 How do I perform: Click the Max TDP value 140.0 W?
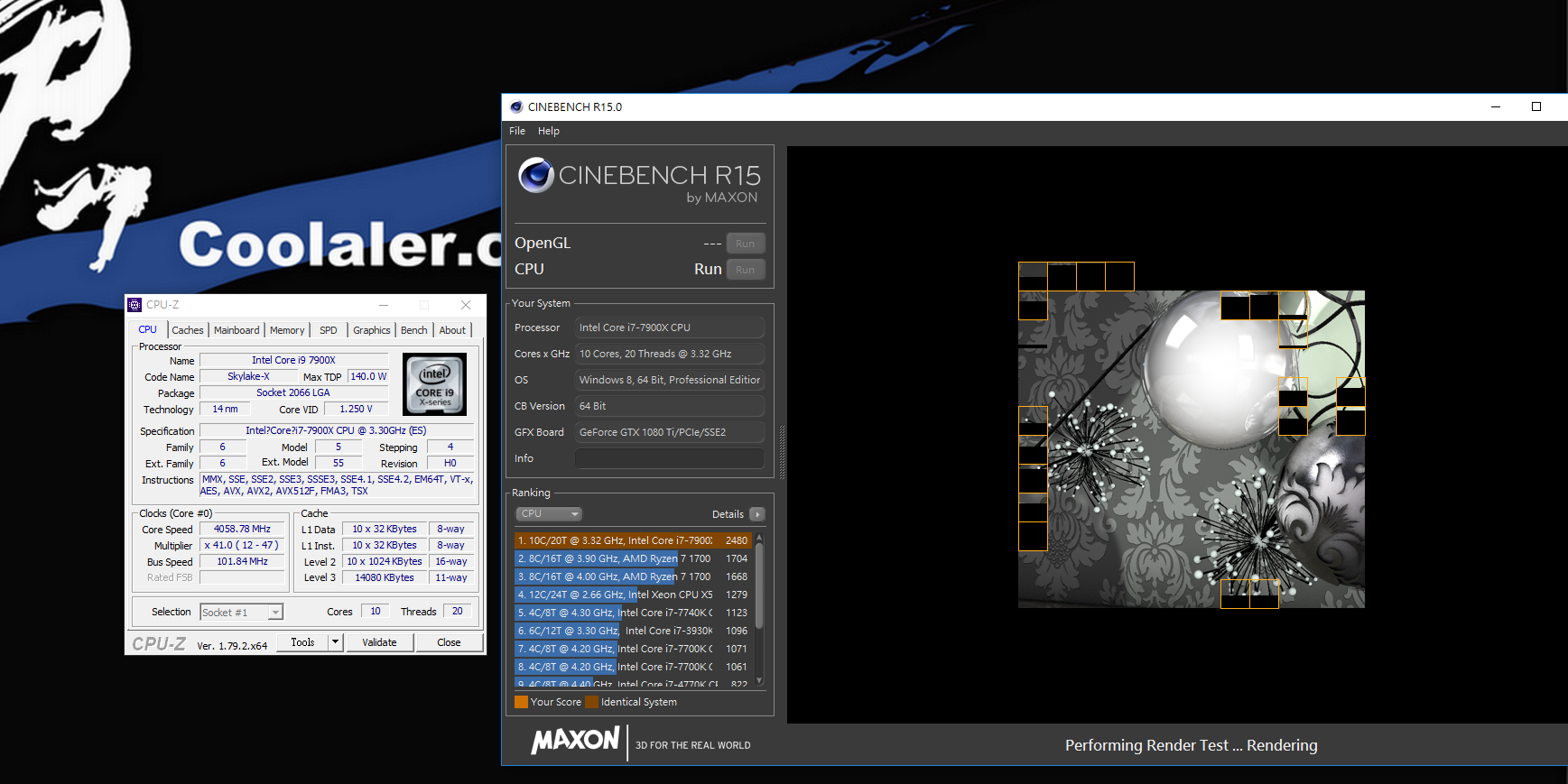pos(368,376)
